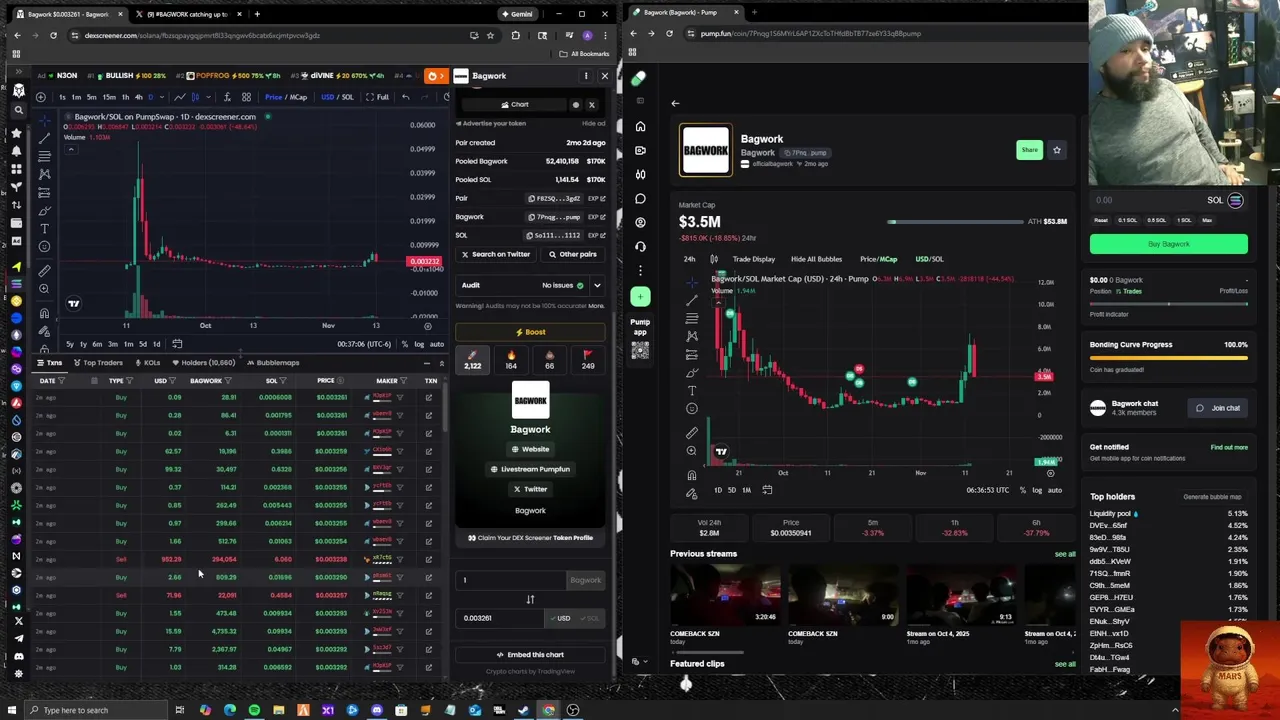Select the ruler measure tool in DexScreener chart
This screenshot has height=720, width=1280.
44,270
